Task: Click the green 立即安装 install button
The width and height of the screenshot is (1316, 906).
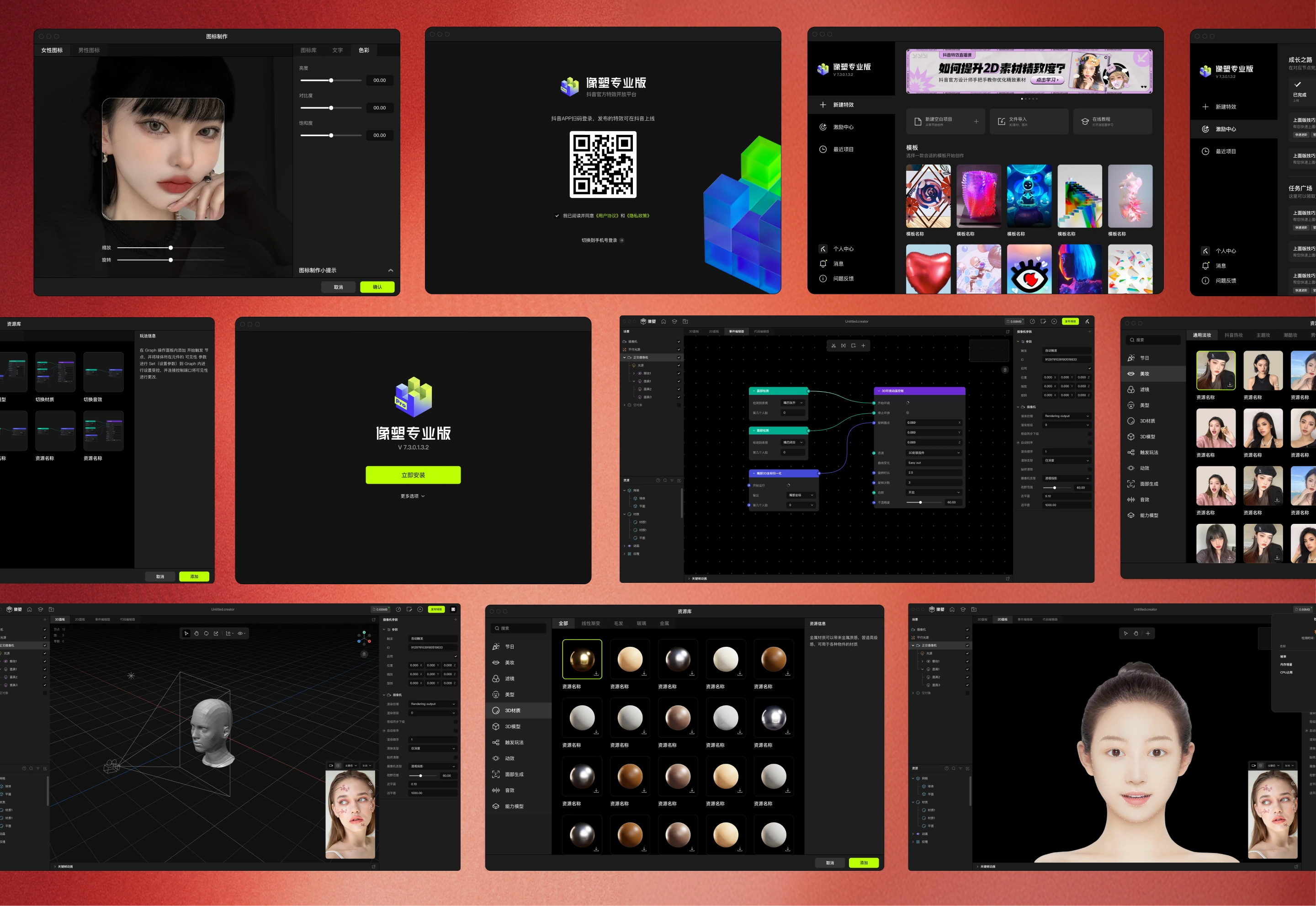Action: (x=413, y=475)
